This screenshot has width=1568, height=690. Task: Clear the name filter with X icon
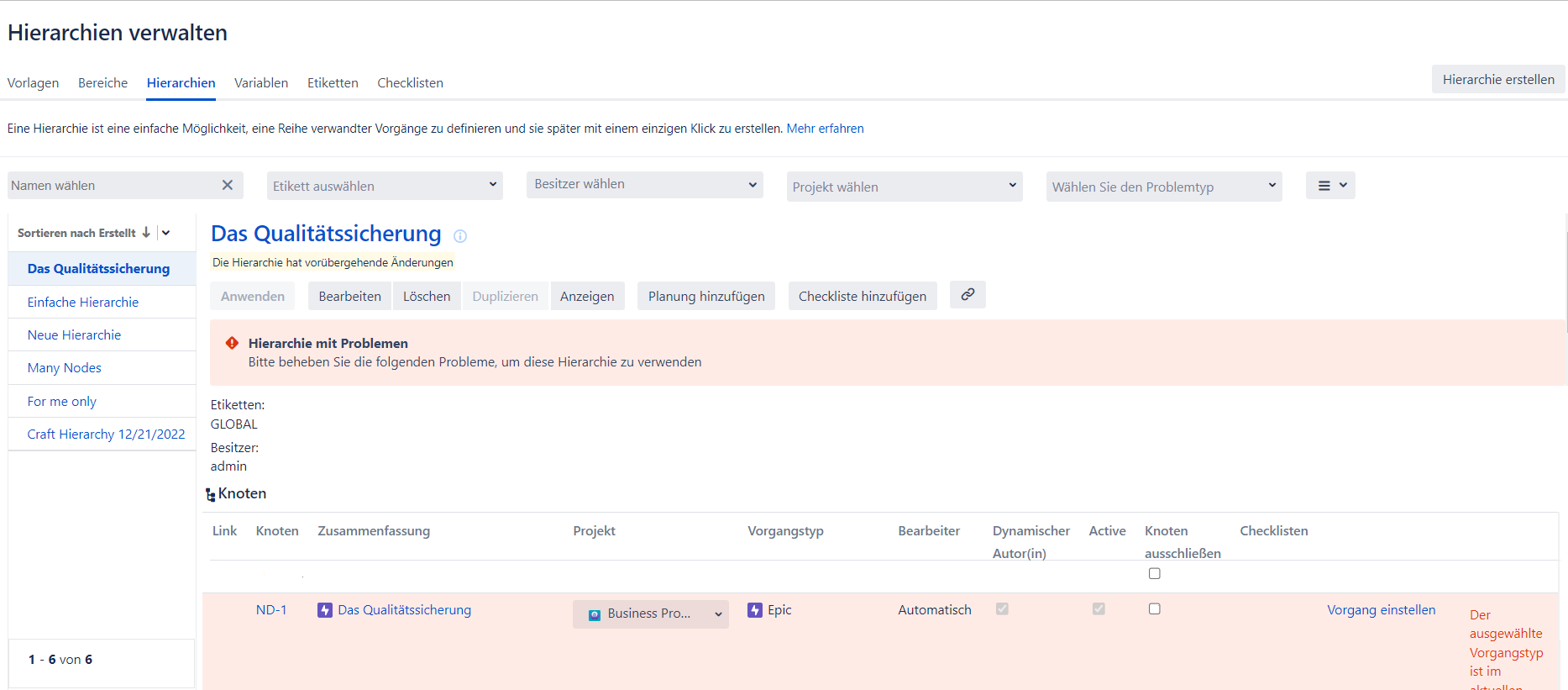pos(227,185)
